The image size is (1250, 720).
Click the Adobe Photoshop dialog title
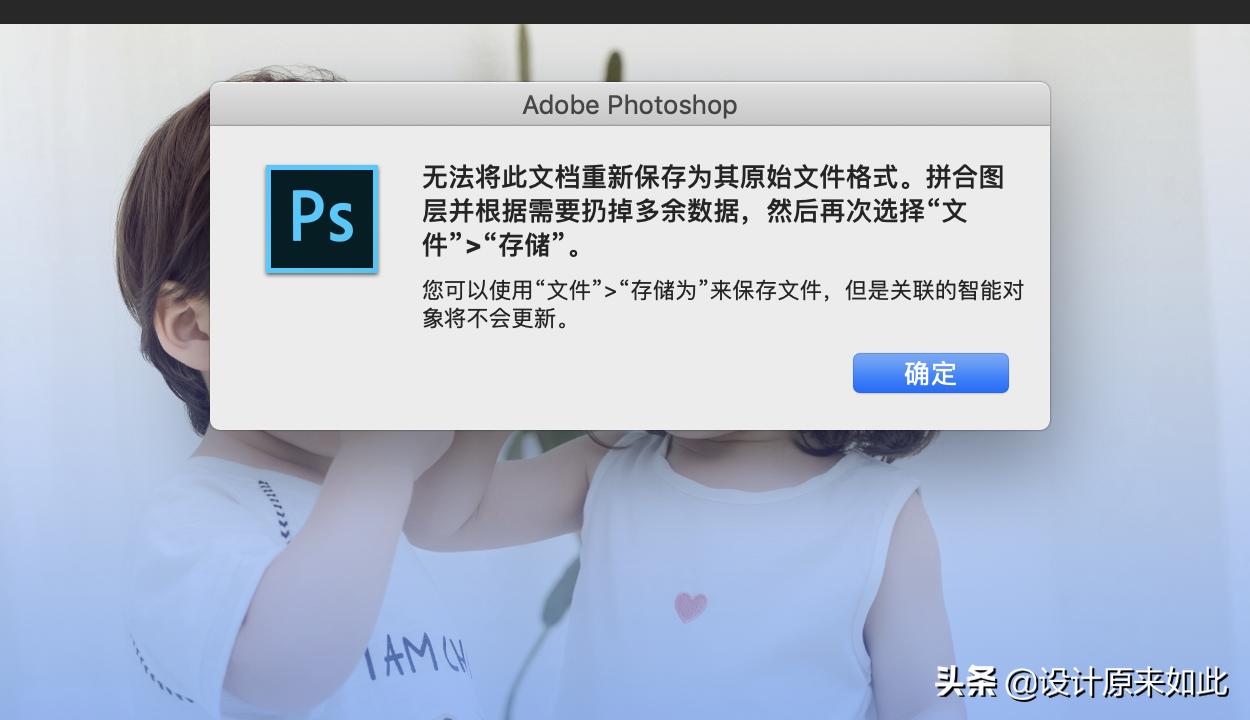click(x=630, y=105)
